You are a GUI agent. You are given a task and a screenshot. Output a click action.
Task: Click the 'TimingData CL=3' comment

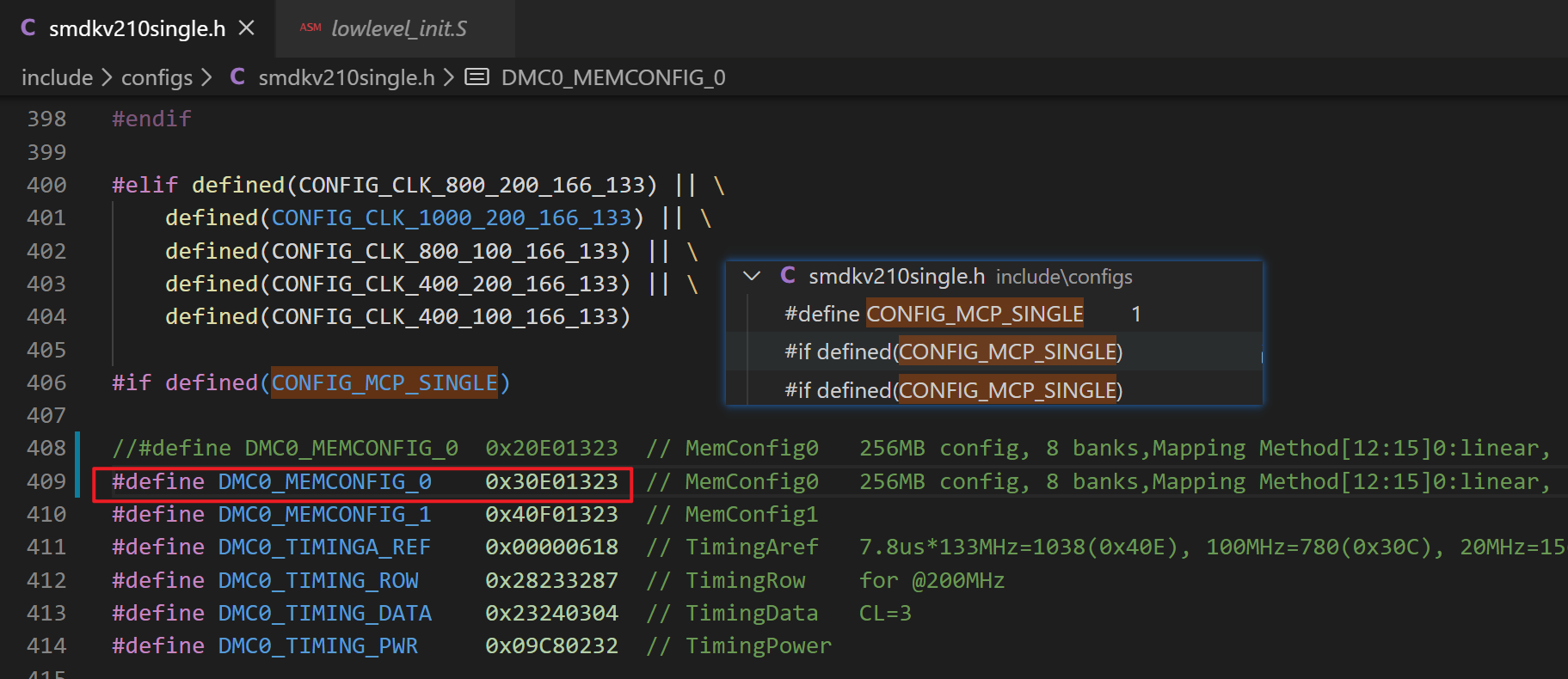(x=778, y=613)
